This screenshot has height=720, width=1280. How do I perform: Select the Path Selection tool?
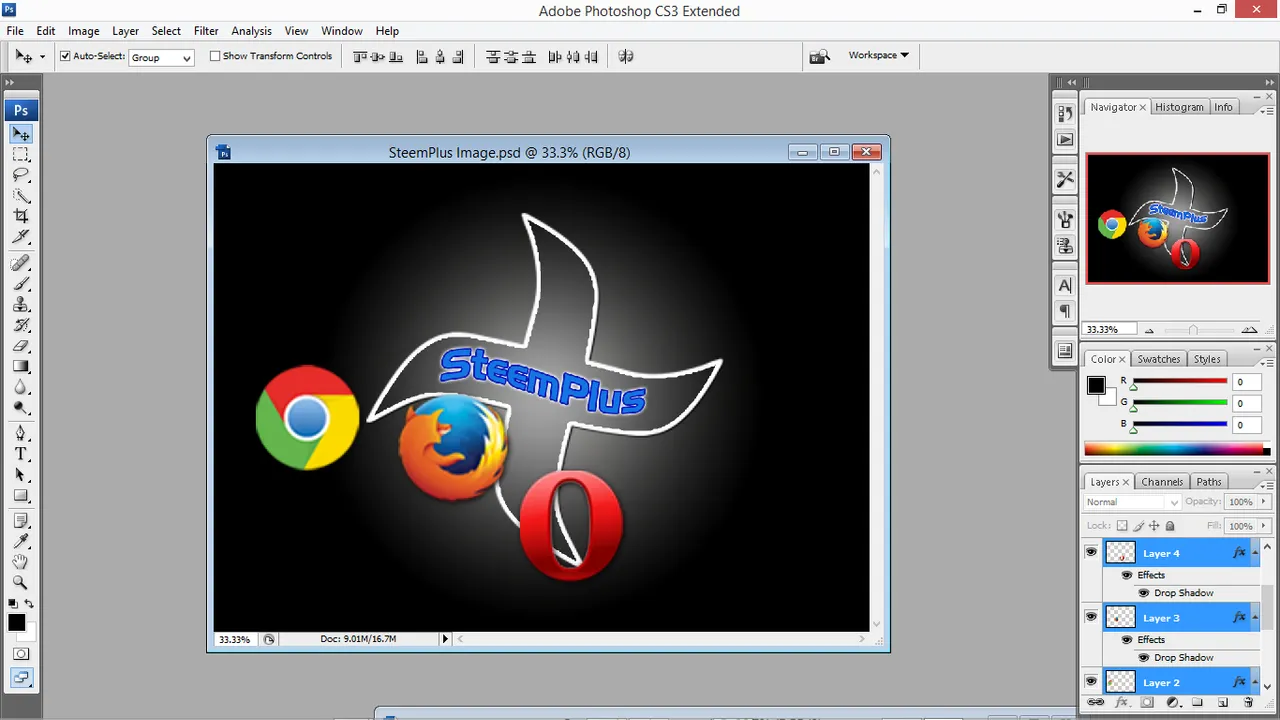pyautogui.click(x=21, y=475)
